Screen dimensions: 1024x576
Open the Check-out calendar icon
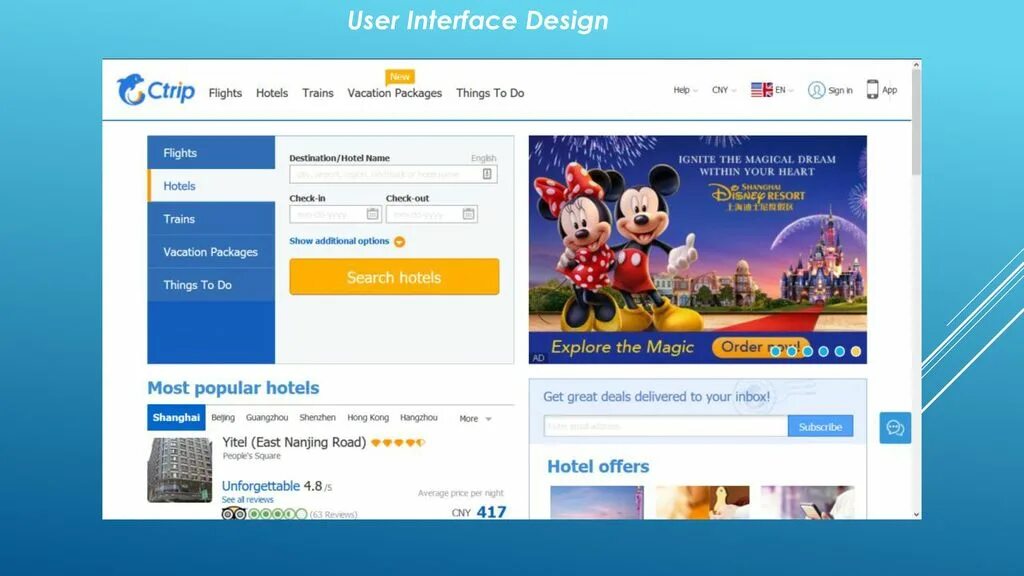[x=468, y=214]
